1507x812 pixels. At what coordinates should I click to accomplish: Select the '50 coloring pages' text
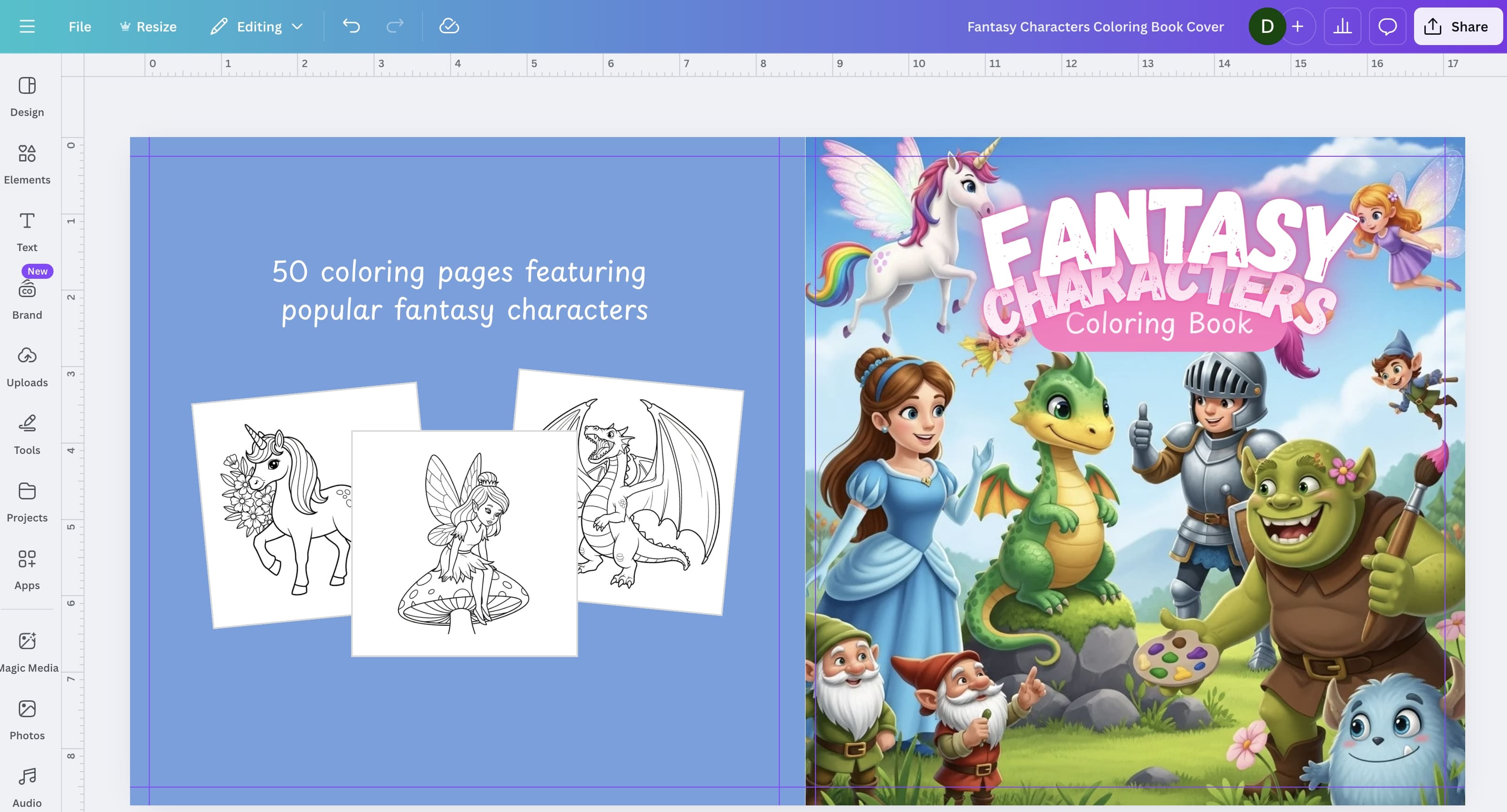pos(459,291)
